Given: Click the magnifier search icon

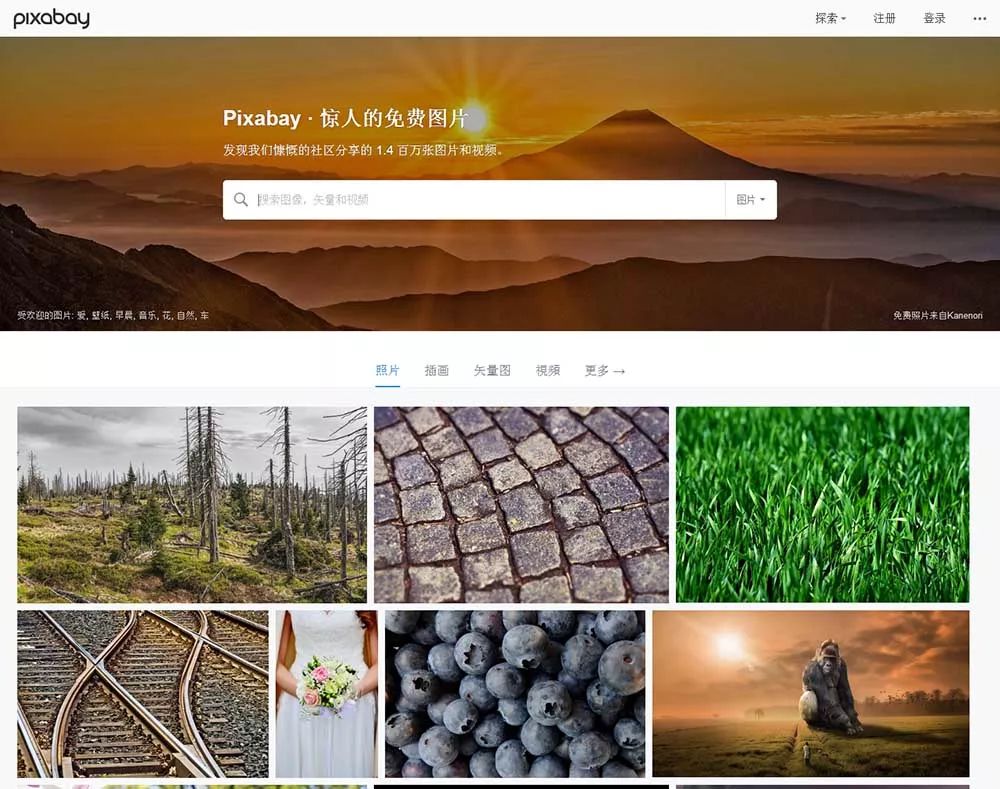Looking at the screenshot, I should coord(240,200).
